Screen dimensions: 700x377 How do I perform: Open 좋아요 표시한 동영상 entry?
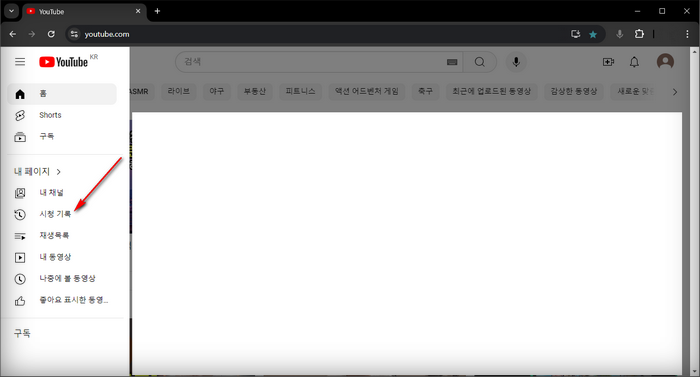(62, 300)
